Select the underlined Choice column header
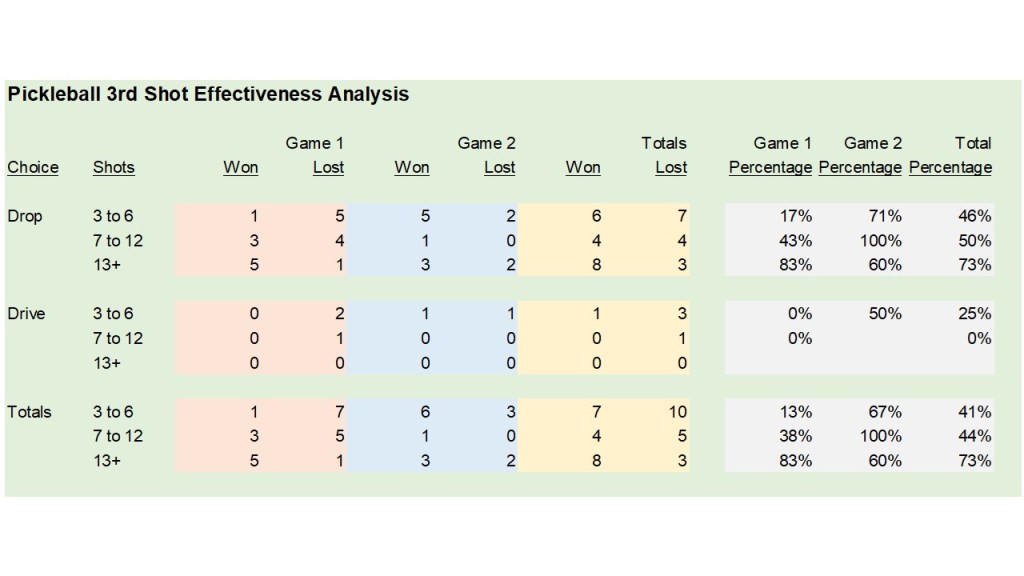Screen dimensions: 1024x576 point(33,167)
